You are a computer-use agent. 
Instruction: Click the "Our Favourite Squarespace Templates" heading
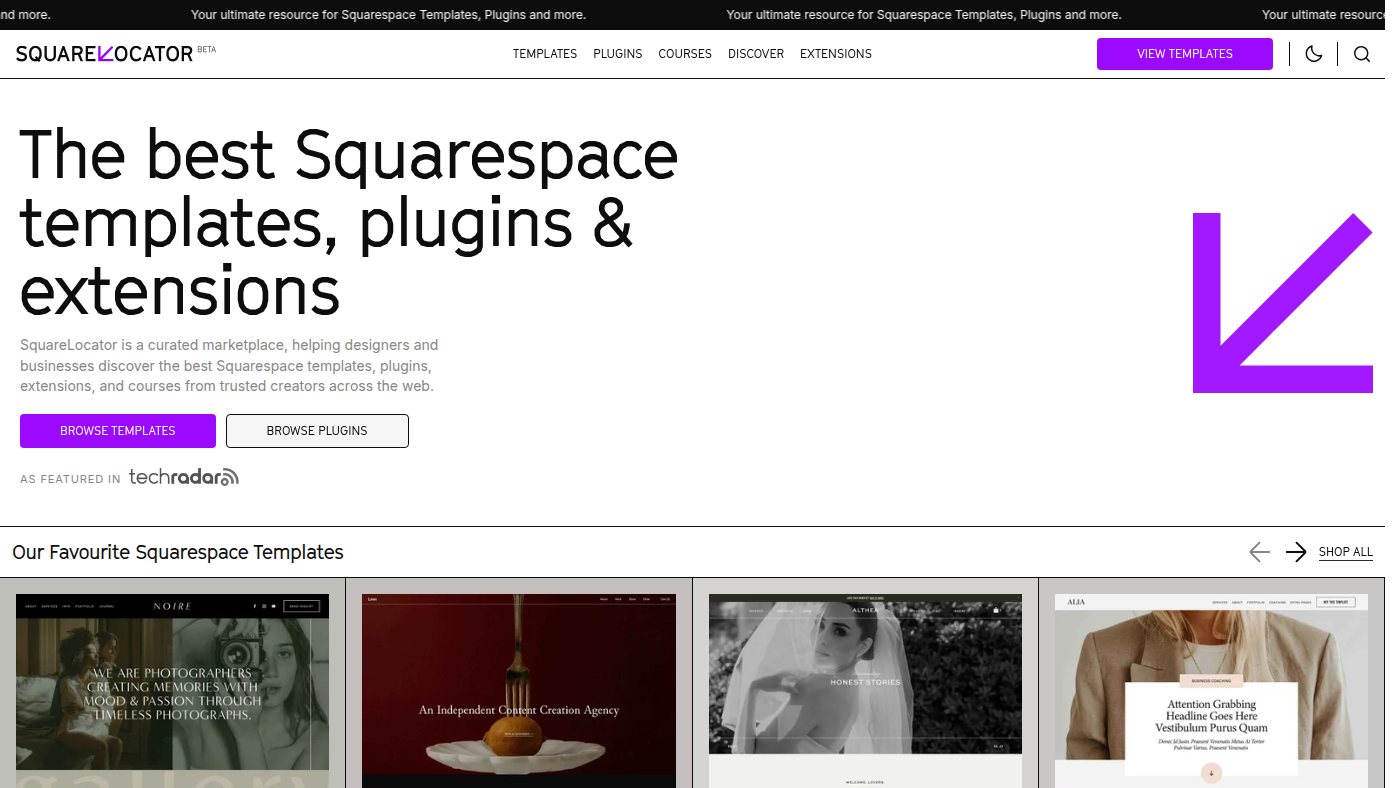[178, 552]
